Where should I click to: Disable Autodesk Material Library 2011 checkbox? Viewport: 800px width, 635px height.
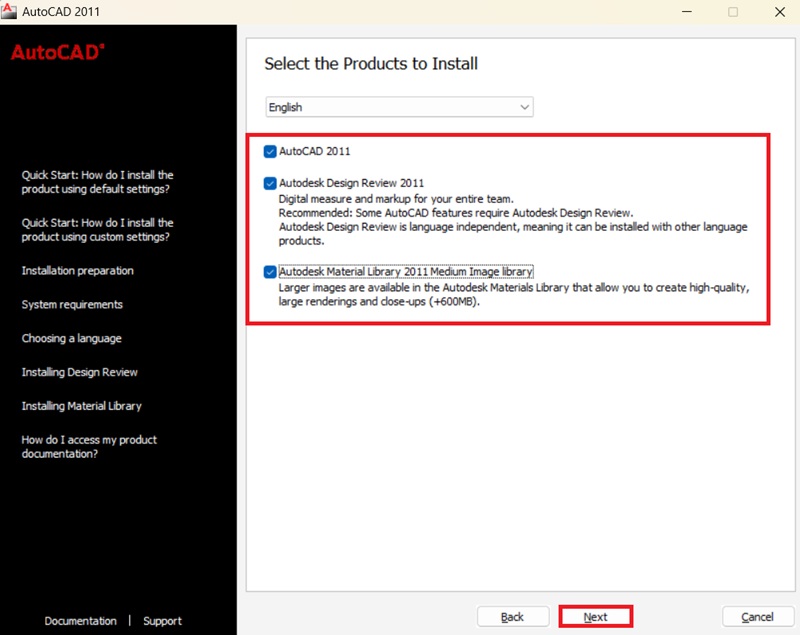point(270,272)
